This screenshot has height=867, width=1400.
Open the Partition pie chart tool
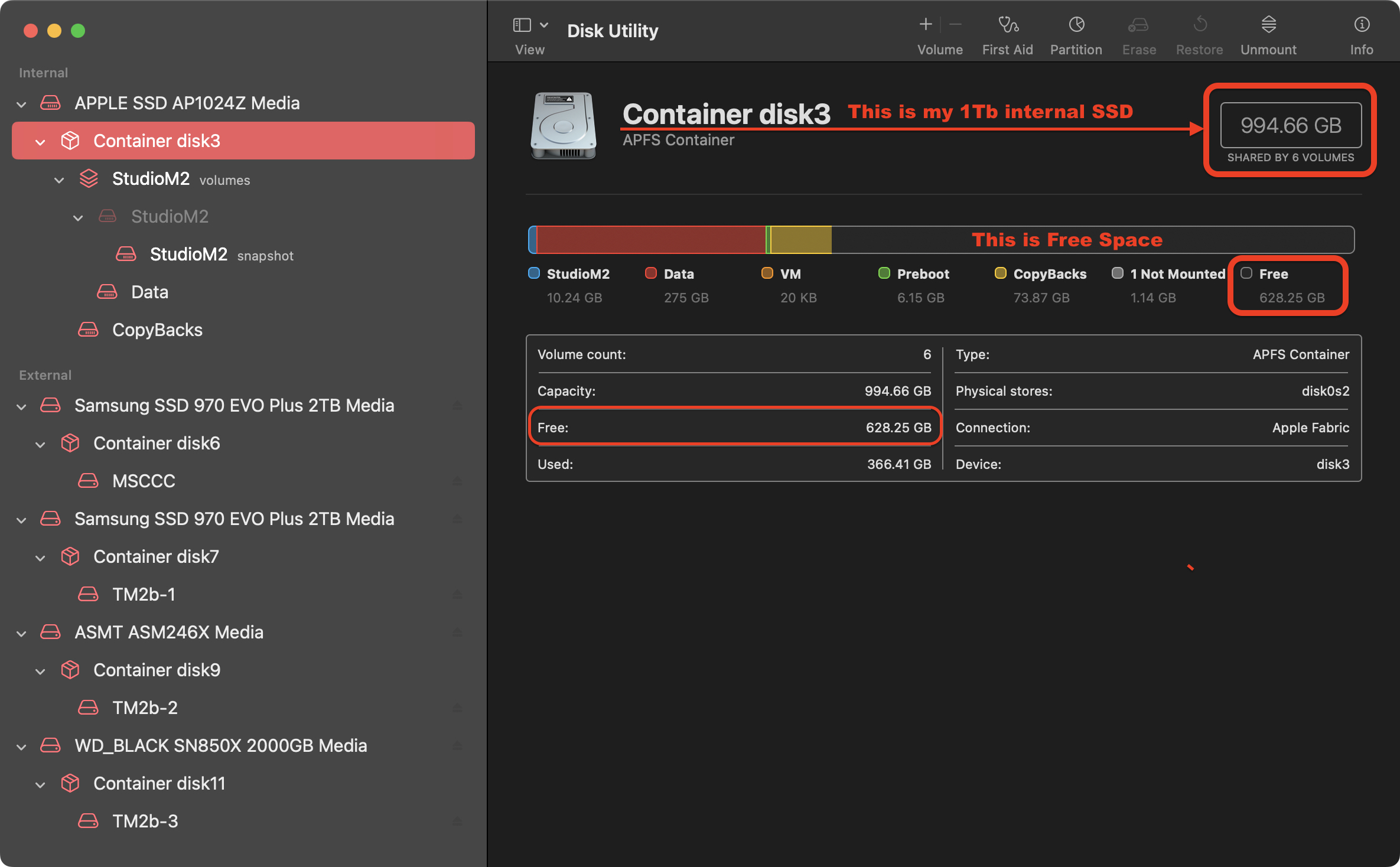click(1076, 25)
